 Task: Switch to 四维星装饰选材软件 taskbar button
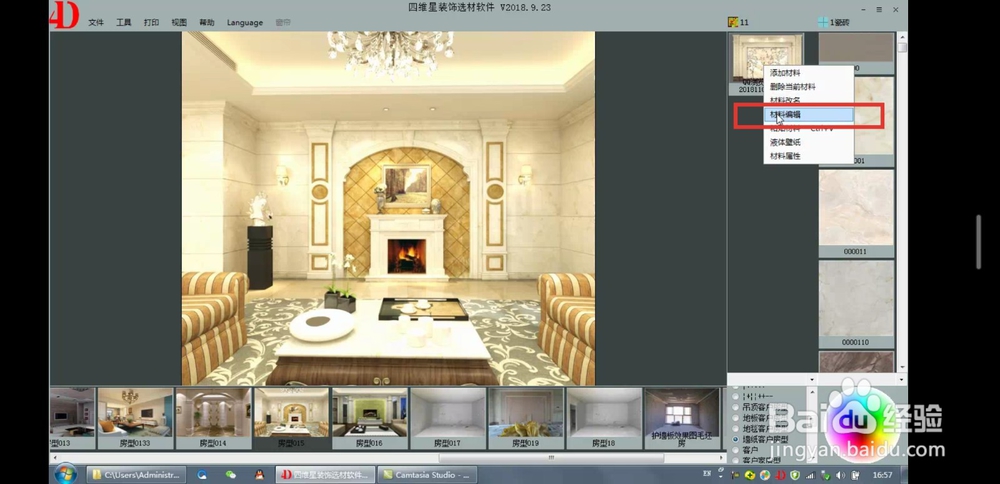(326, 474)
